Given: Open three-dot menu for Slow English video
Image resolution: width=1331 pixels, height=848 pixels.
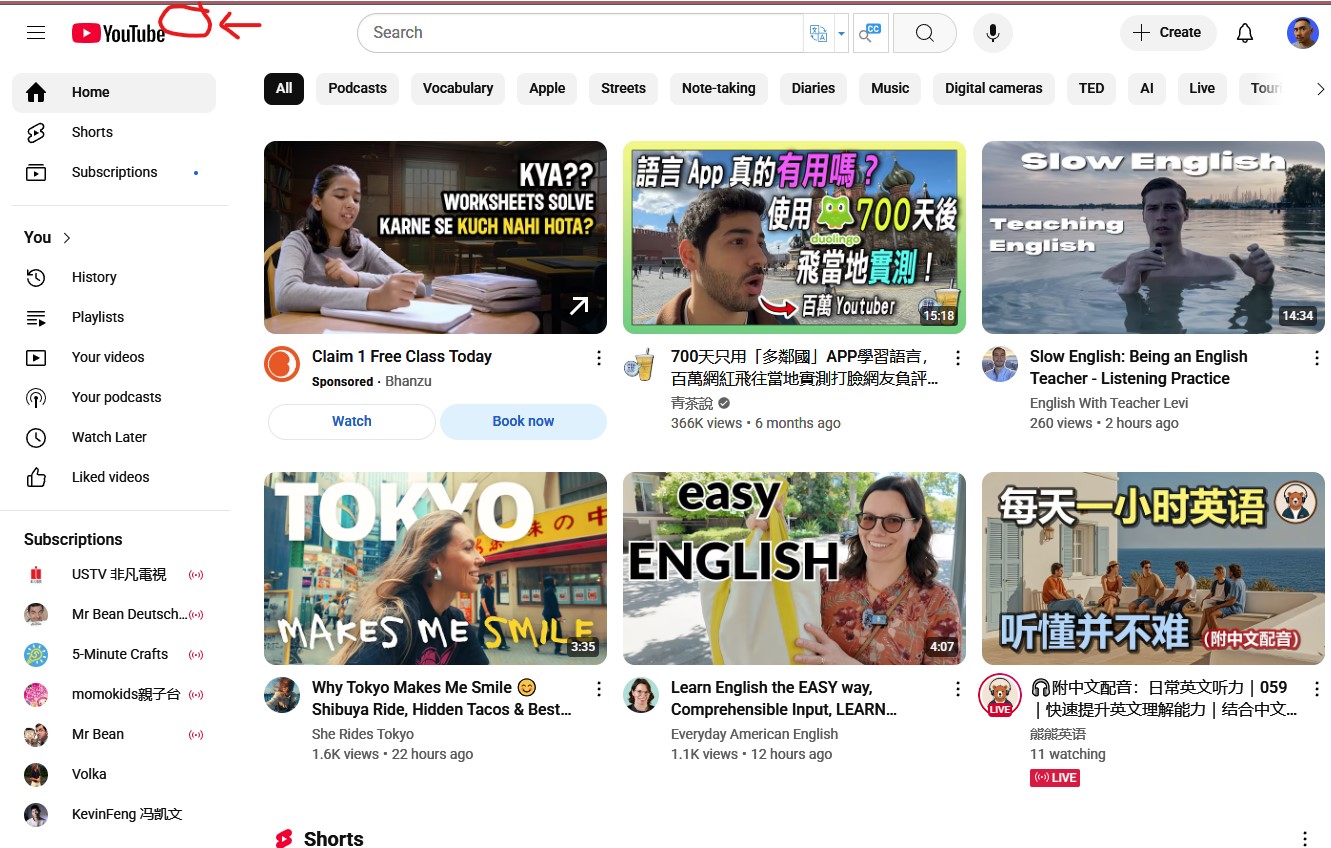Looking at the screenshot, I should [x=1317, y=358].
